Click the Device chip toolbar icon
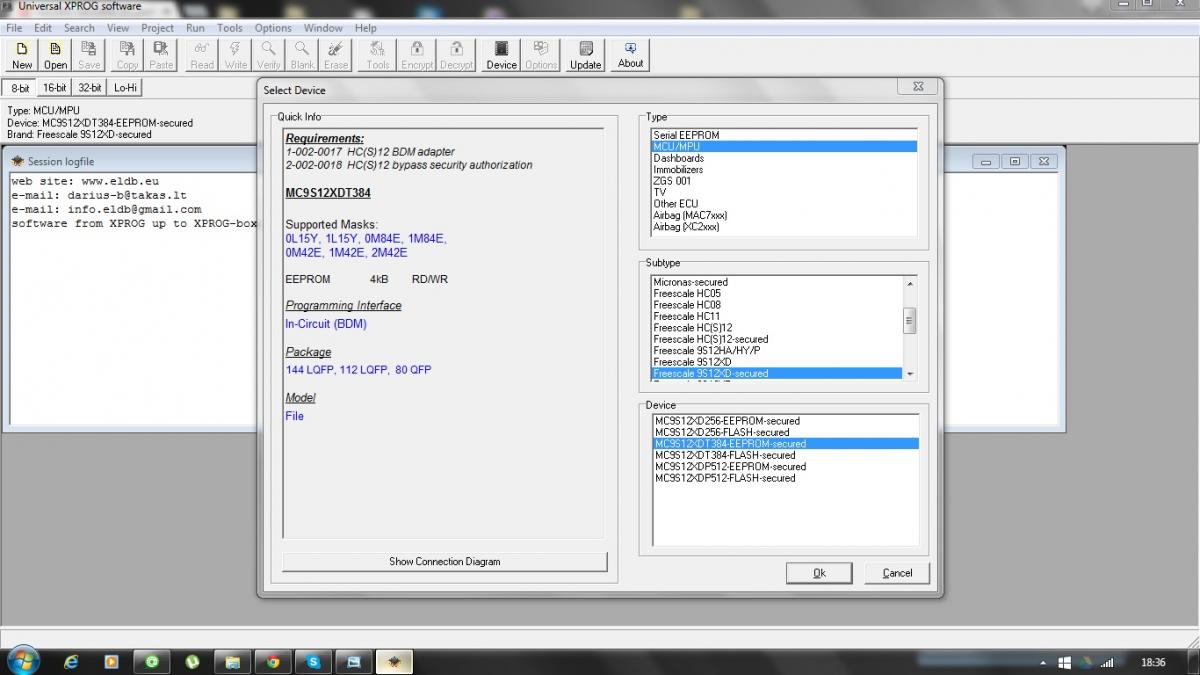Image resolution: width=1200 pixels, height=675 pixels. tap(501, 55)
